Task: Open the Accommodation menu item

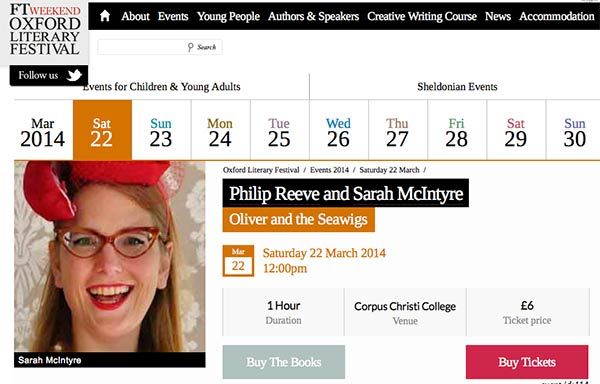Action: coord(556,16)
